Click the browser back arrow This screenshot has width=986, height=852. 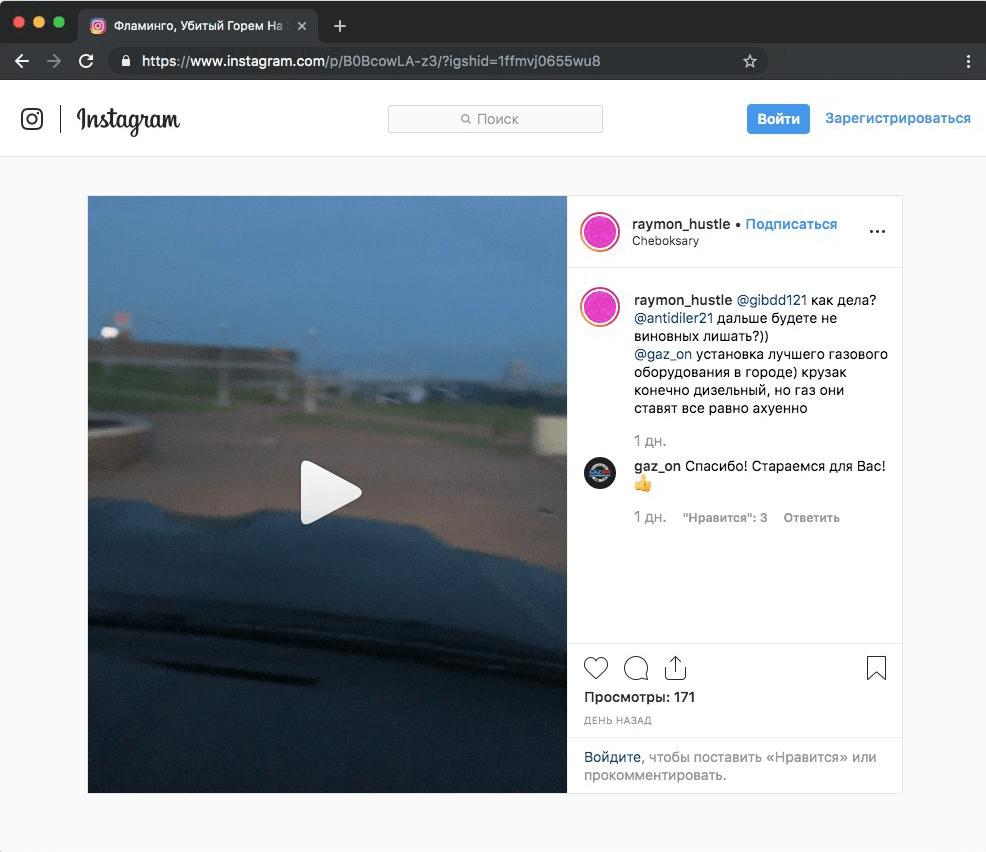[22, 61]
